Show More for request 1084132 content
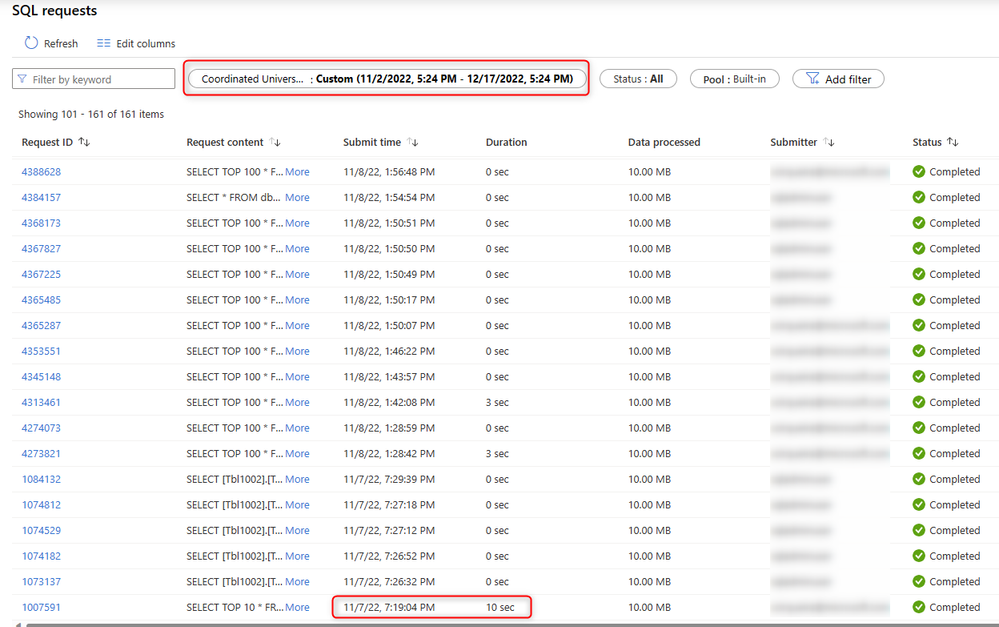The width and height of the screenshot is (999, 627). [x=298, y=479]
